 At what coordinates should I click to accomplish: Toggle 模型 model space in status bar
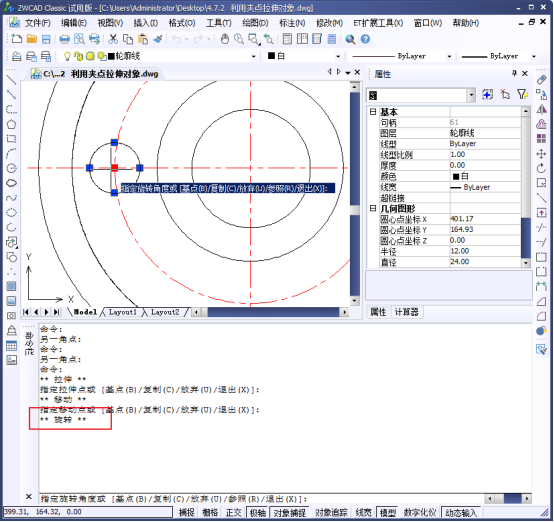pos(388,512)
